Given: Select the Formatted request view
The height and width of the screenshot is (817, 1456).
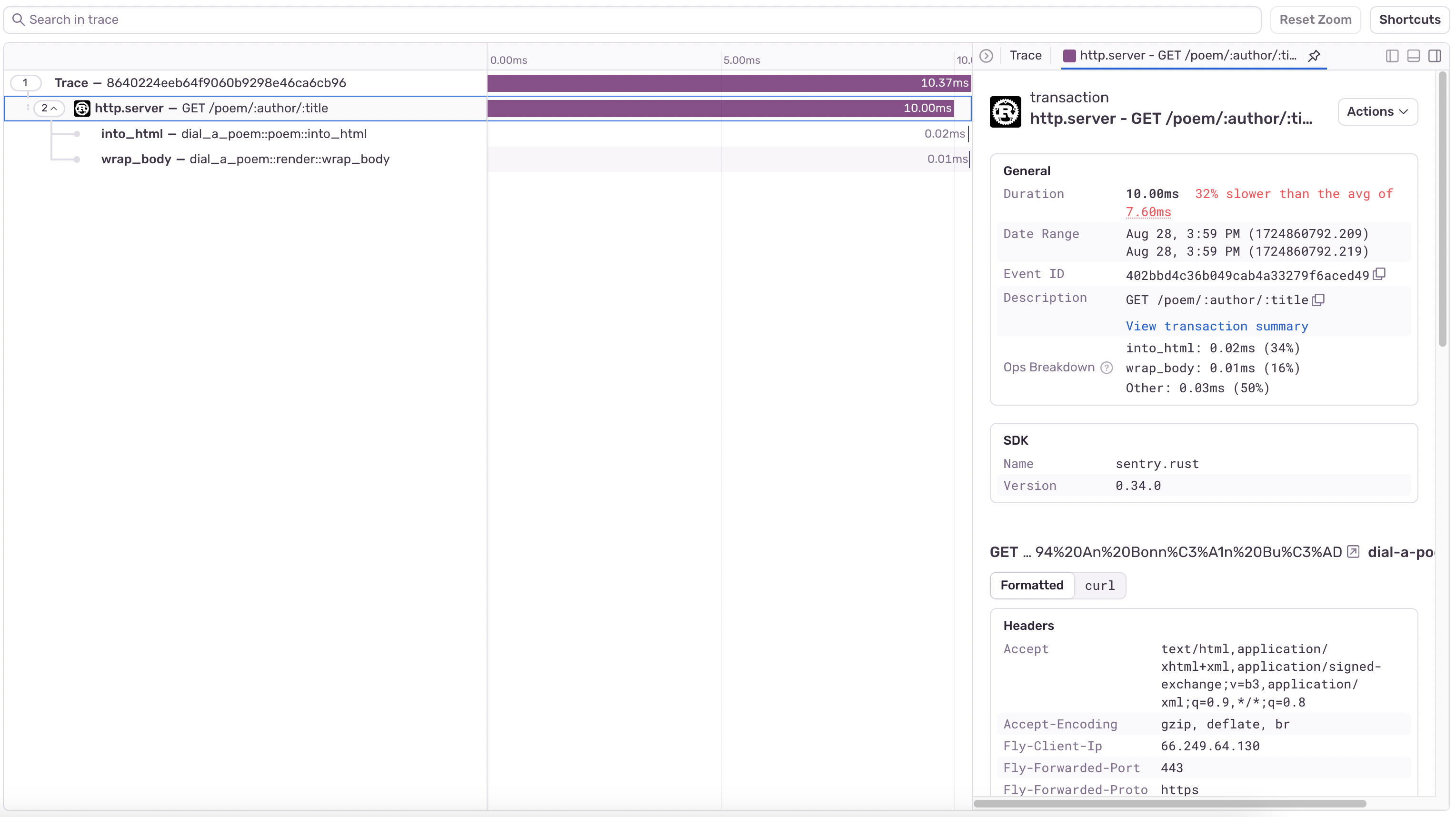Looking at the screenshot, I should point(1031,585).
